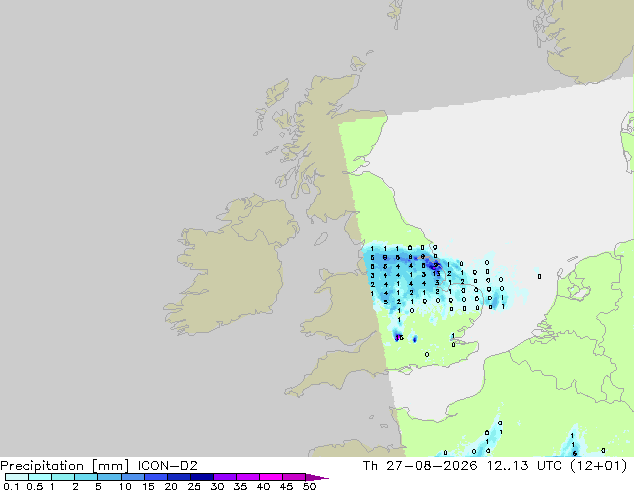Click the above-50 arrow tip on the legend
634x490 pixels.
click(317, 477)
